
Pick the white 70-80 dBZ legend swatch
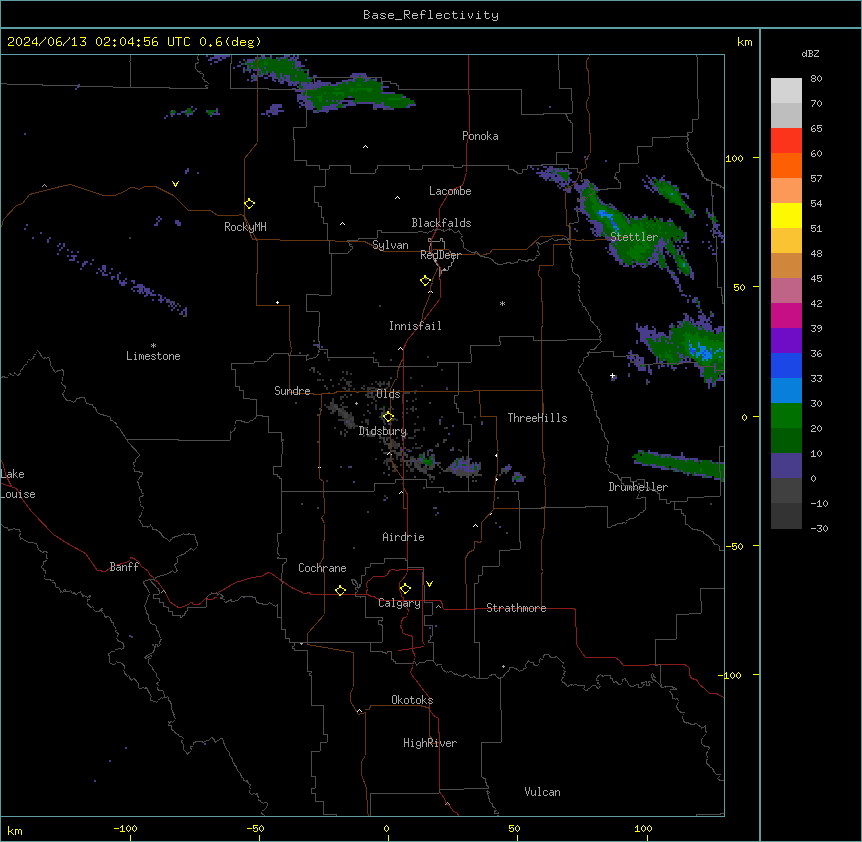click(x=786, y=91)
